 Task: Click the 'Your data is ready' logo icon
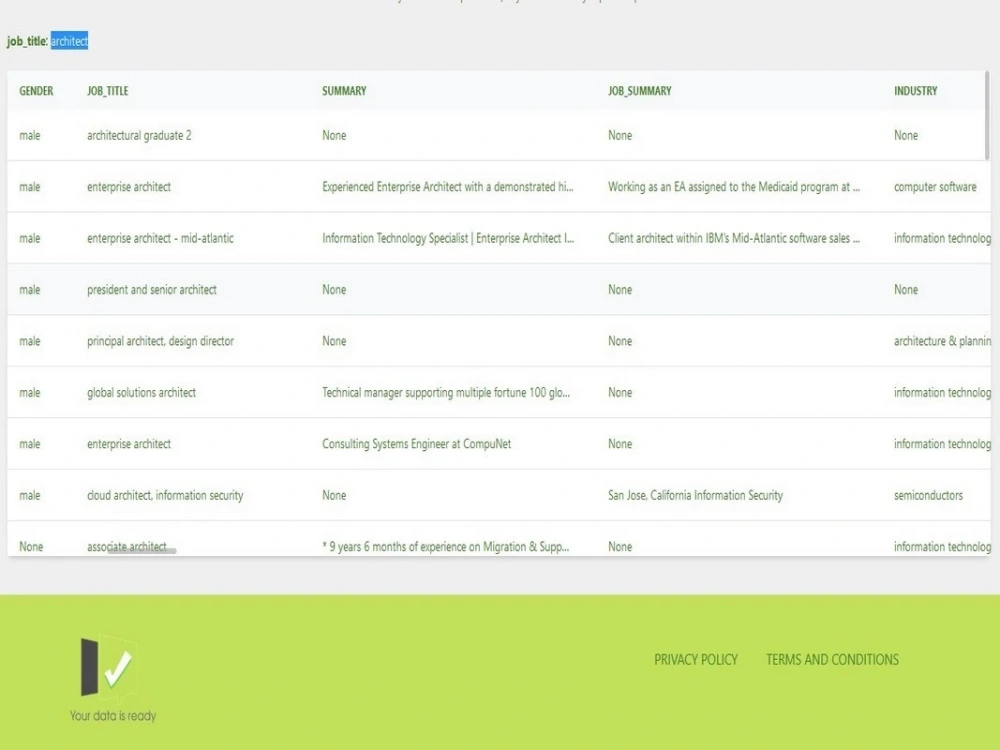point(108,666)
